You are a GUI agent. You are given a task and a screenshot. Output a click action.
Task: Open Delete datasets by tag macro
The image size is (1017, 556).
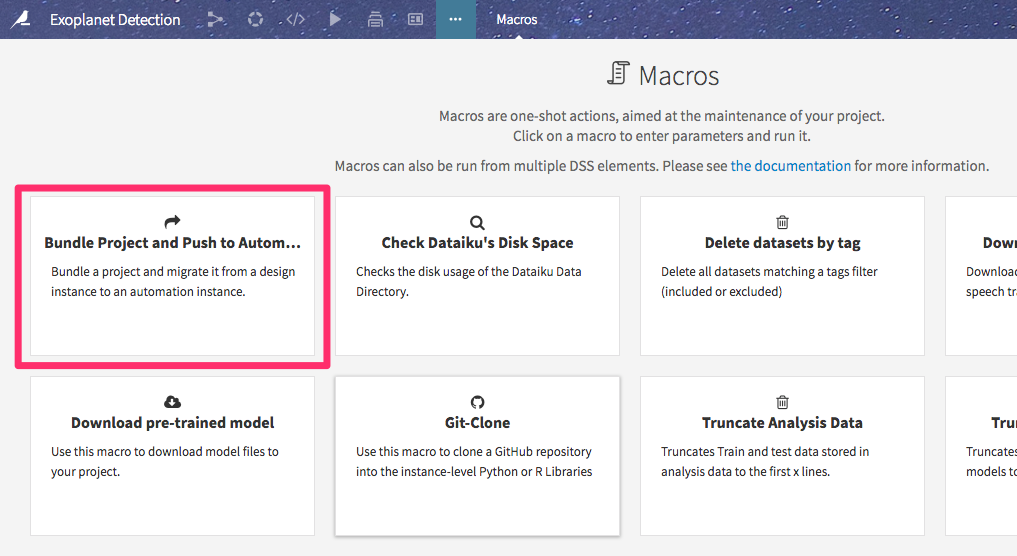(782, 276)
